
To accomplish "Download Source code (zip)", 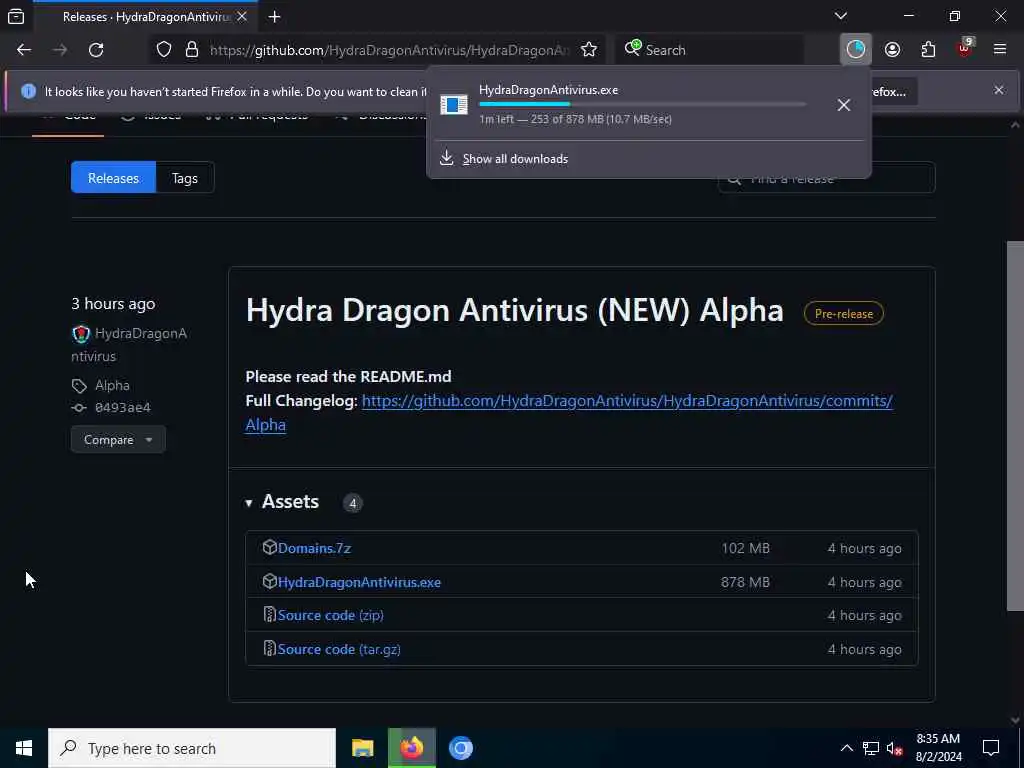I will click(x=330, y=615).
